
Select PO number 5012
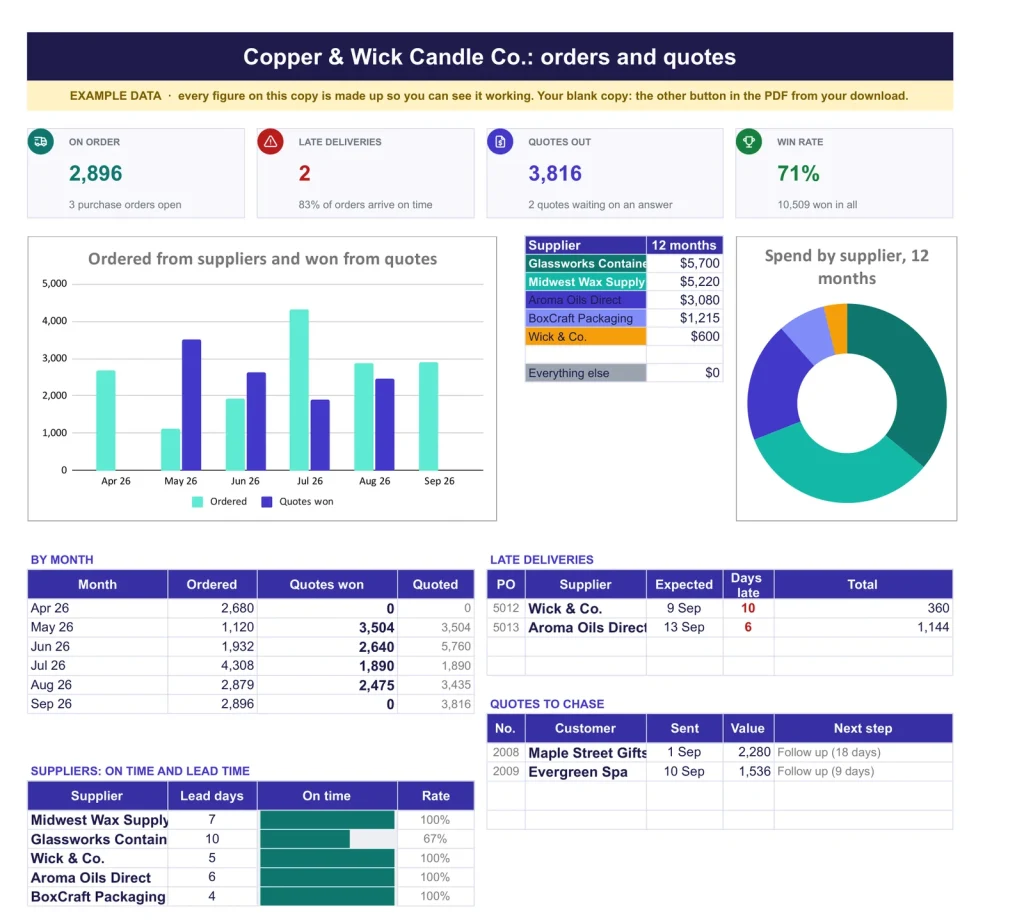(506, 608)
